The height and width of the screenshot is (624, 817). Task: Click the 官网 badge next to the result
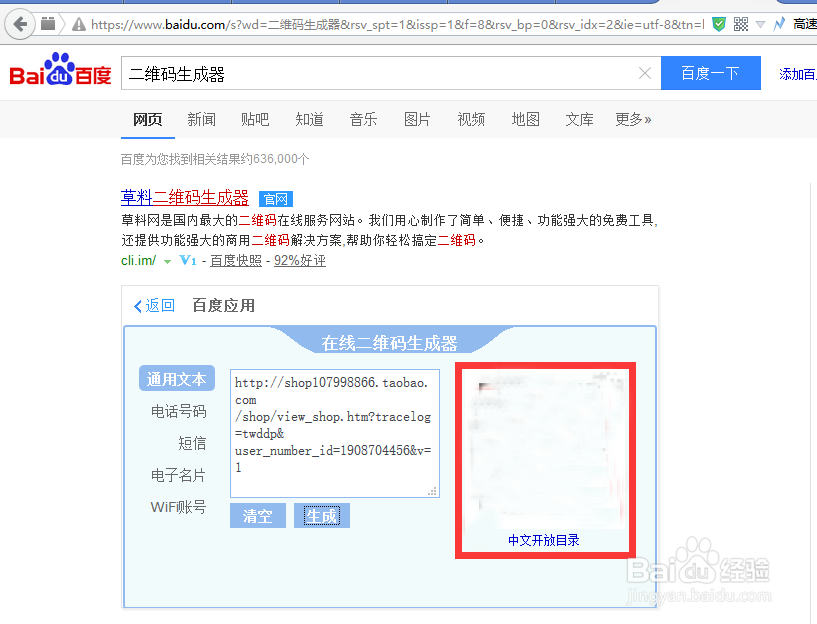276,198
